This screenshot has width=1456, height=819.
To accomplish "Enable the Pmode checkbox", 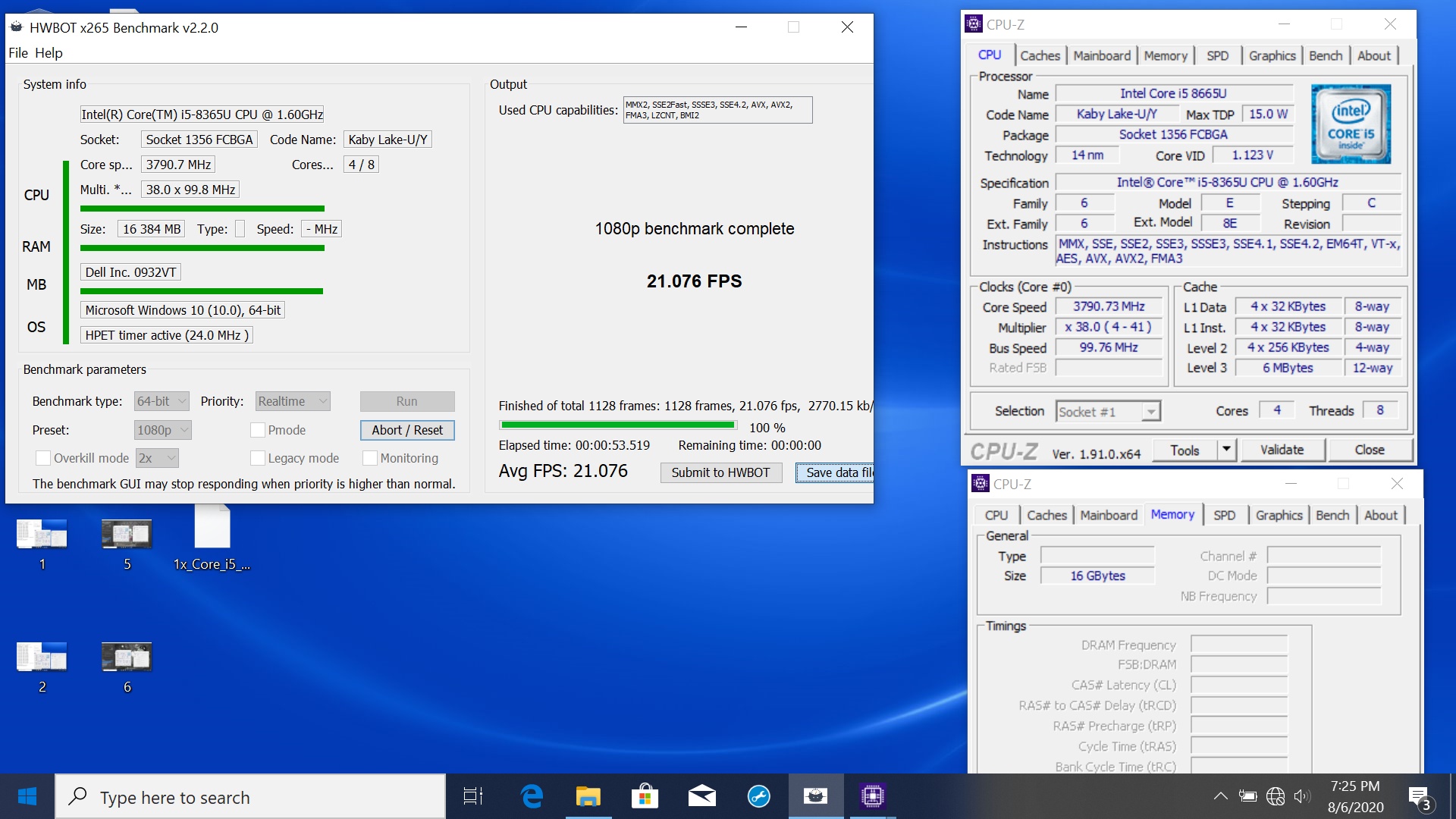I will (258, 430).
